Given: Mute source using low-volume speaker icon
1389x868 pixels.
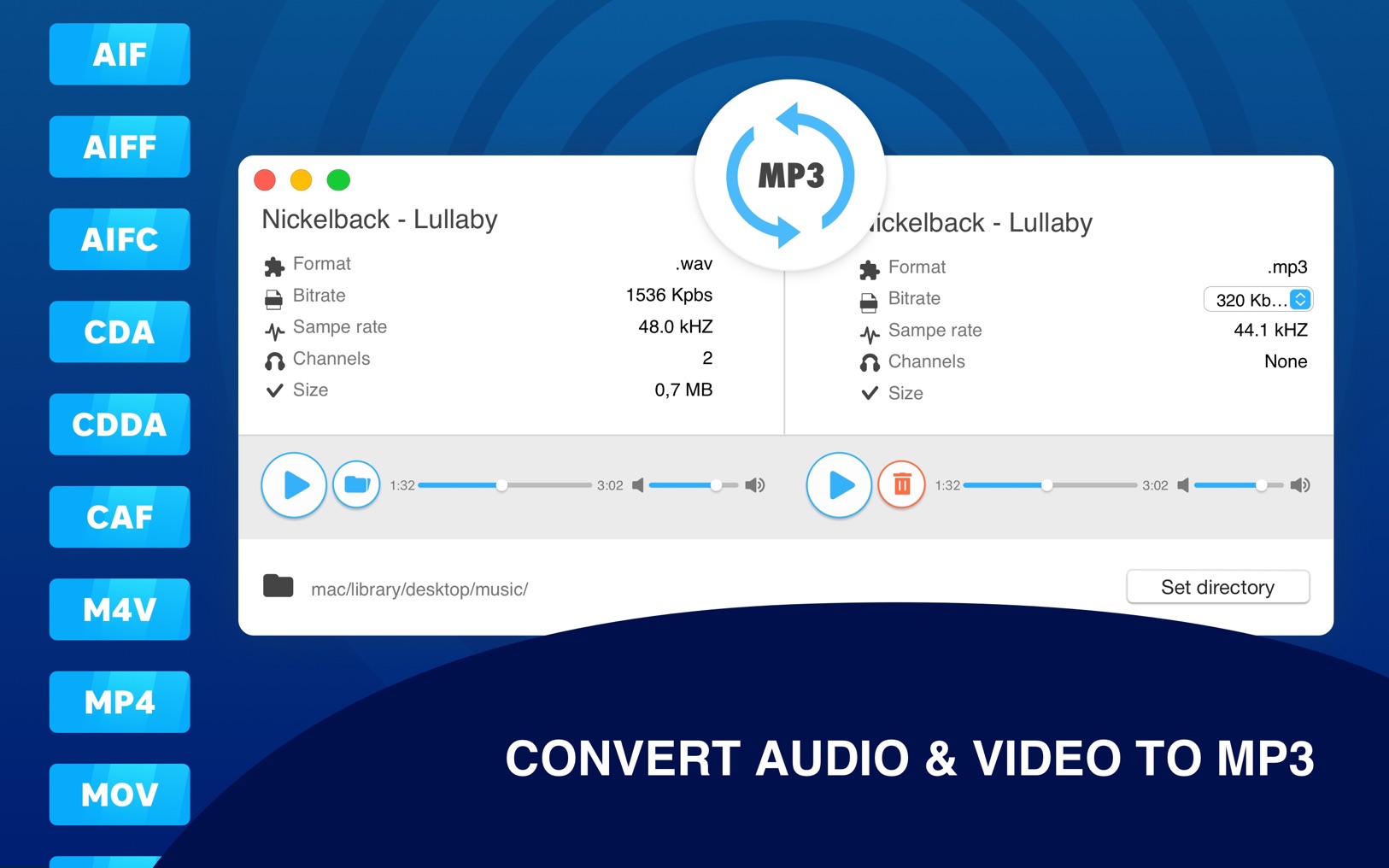Looking at the screenshot, I should [x=637, y=485].
